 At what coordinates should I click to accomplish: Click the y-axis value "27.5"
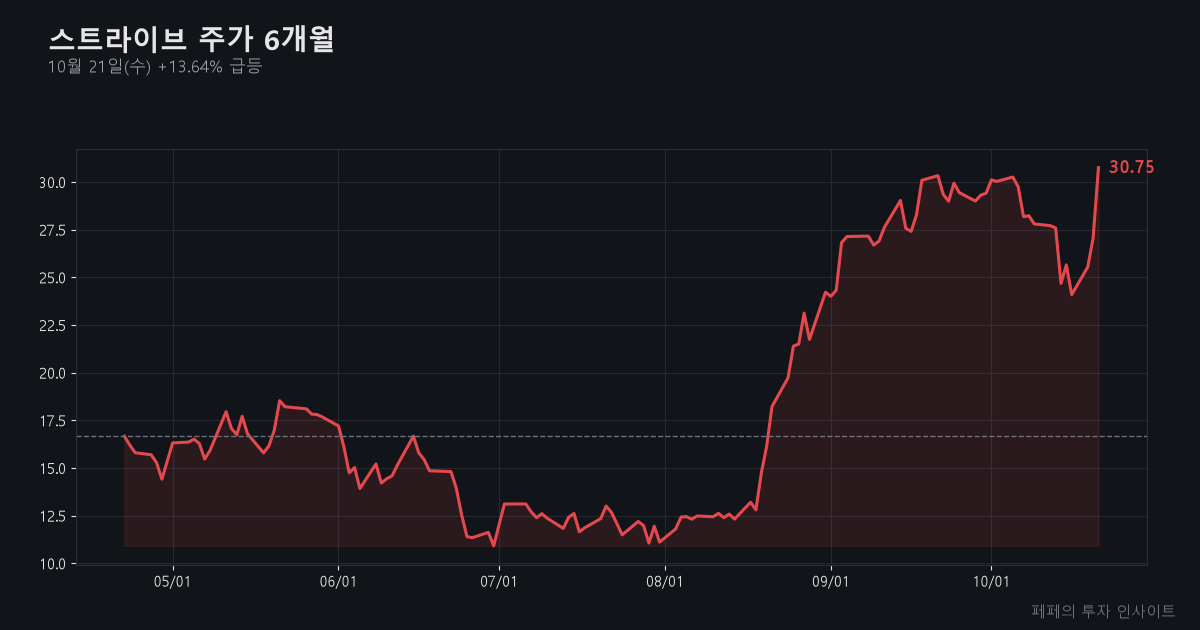(54, 231)
